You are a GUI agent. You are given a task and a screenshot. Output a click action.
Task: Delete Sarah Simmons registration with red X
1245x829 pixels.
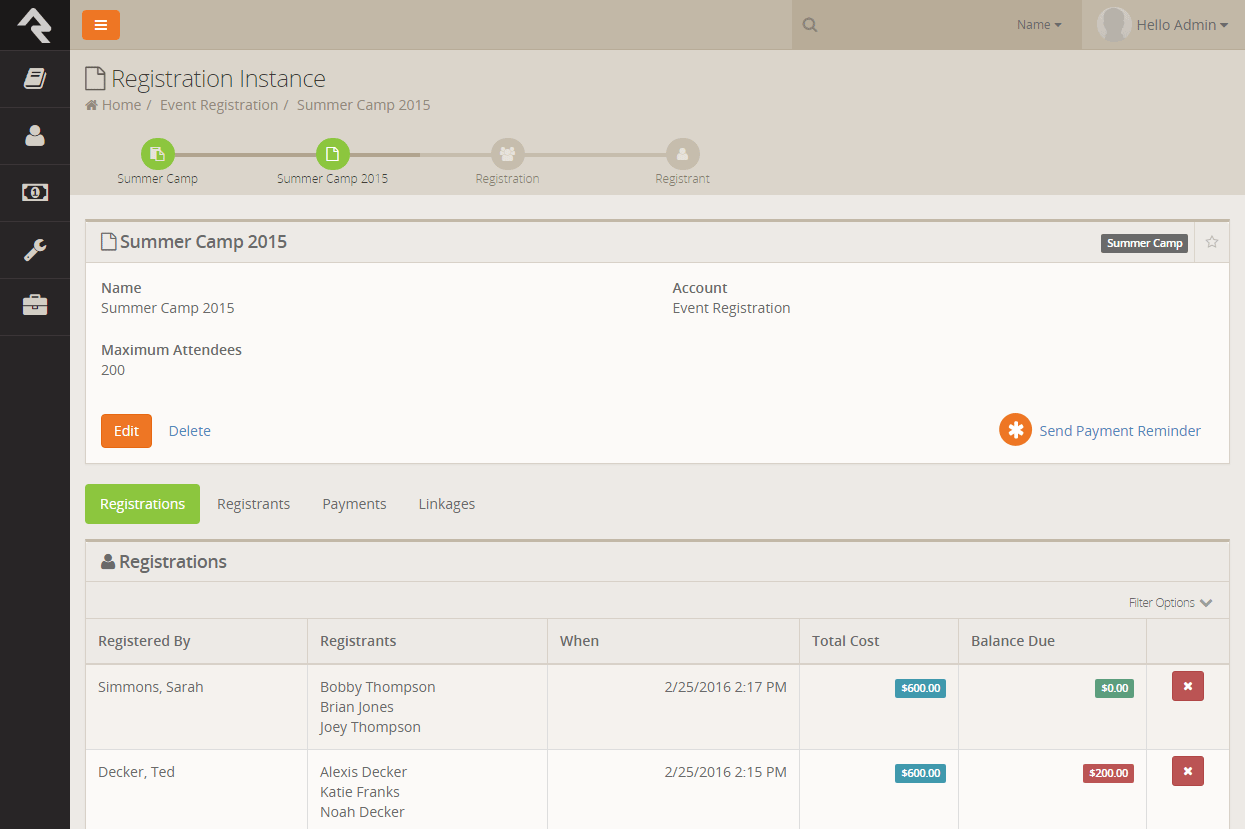[1187, 686]
